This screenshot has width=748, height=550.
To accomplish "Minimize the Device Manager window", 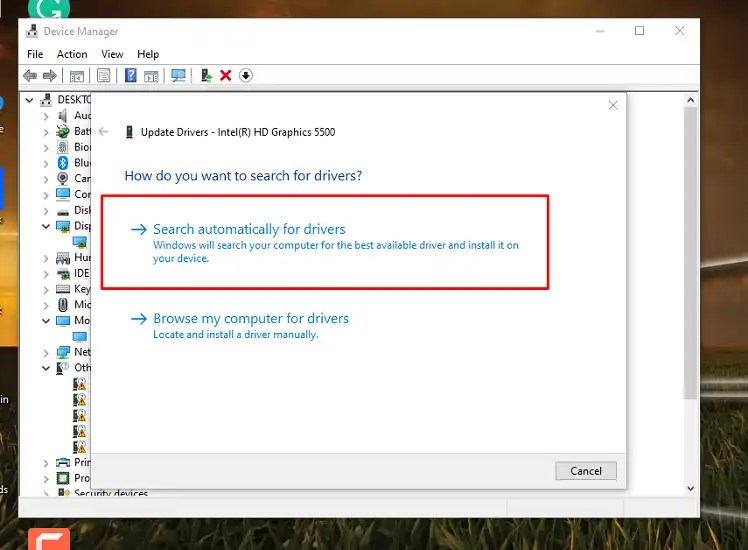I will (600, 31).
